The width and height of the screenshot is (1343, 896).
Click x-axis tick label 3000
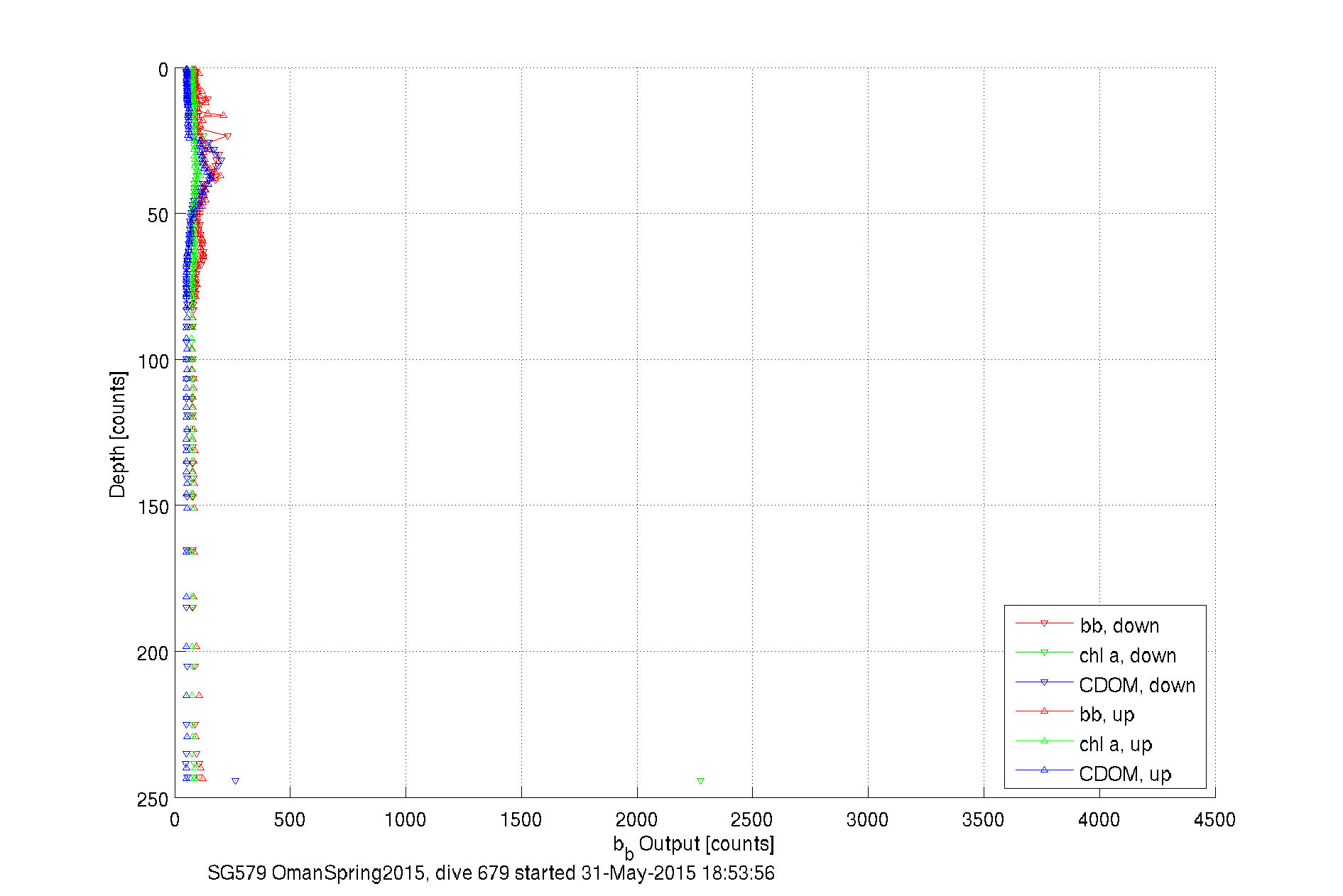click(x=868, y=820)
